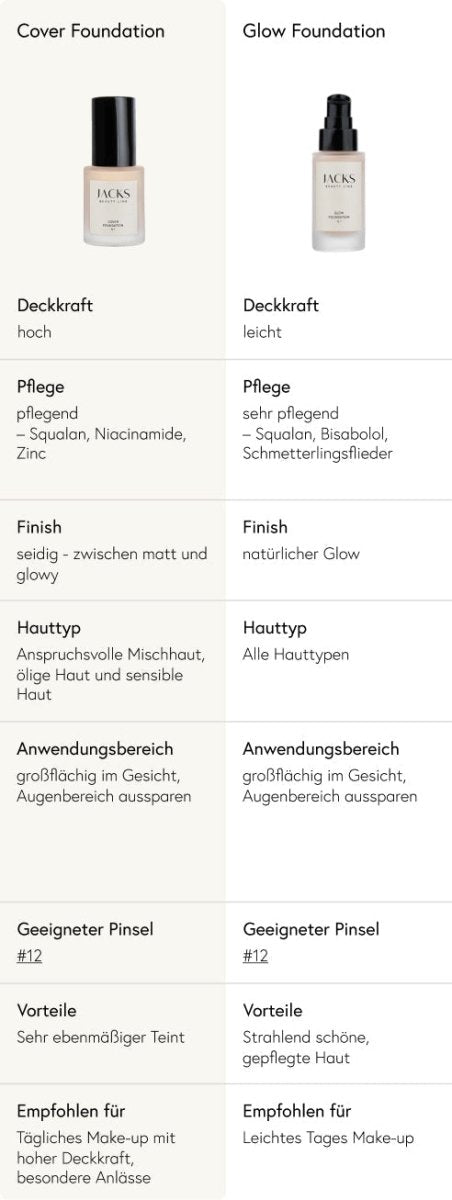Image resolution: width=452 pixels, height=1200 pixels.
Task: Click the 'Sehr ebenmäßiger Teint' text
Action: coord(101,1038)
